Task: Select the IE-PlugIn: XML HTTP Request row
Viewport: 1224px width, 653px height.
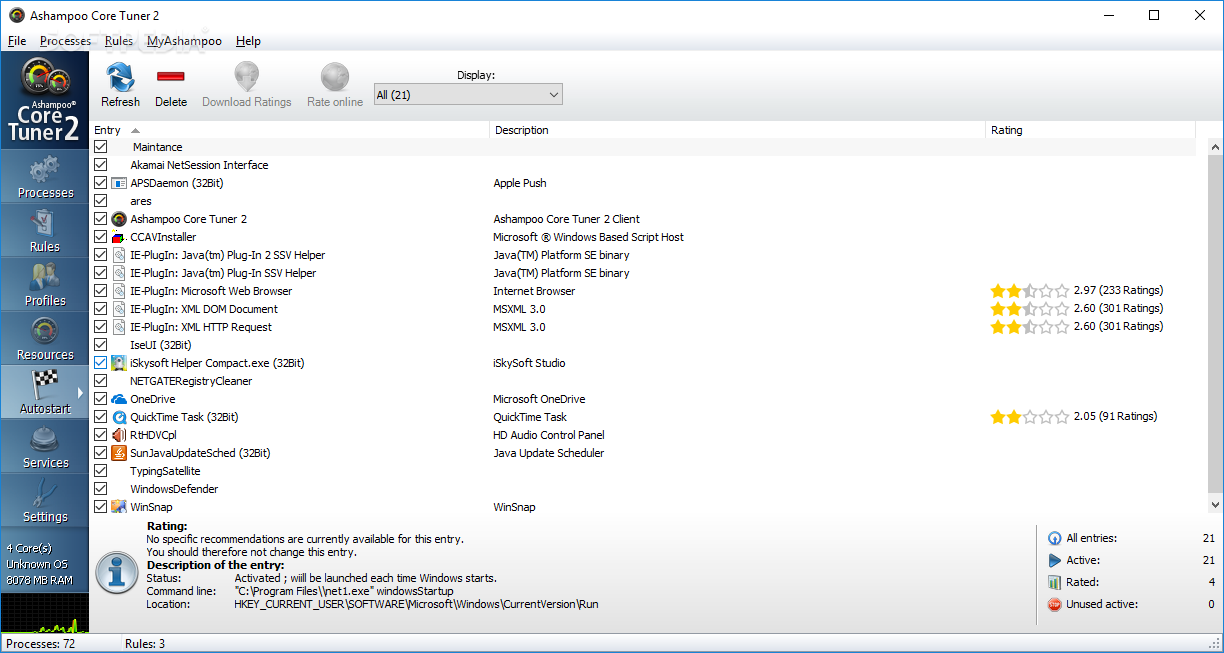Action: [642, 327]
